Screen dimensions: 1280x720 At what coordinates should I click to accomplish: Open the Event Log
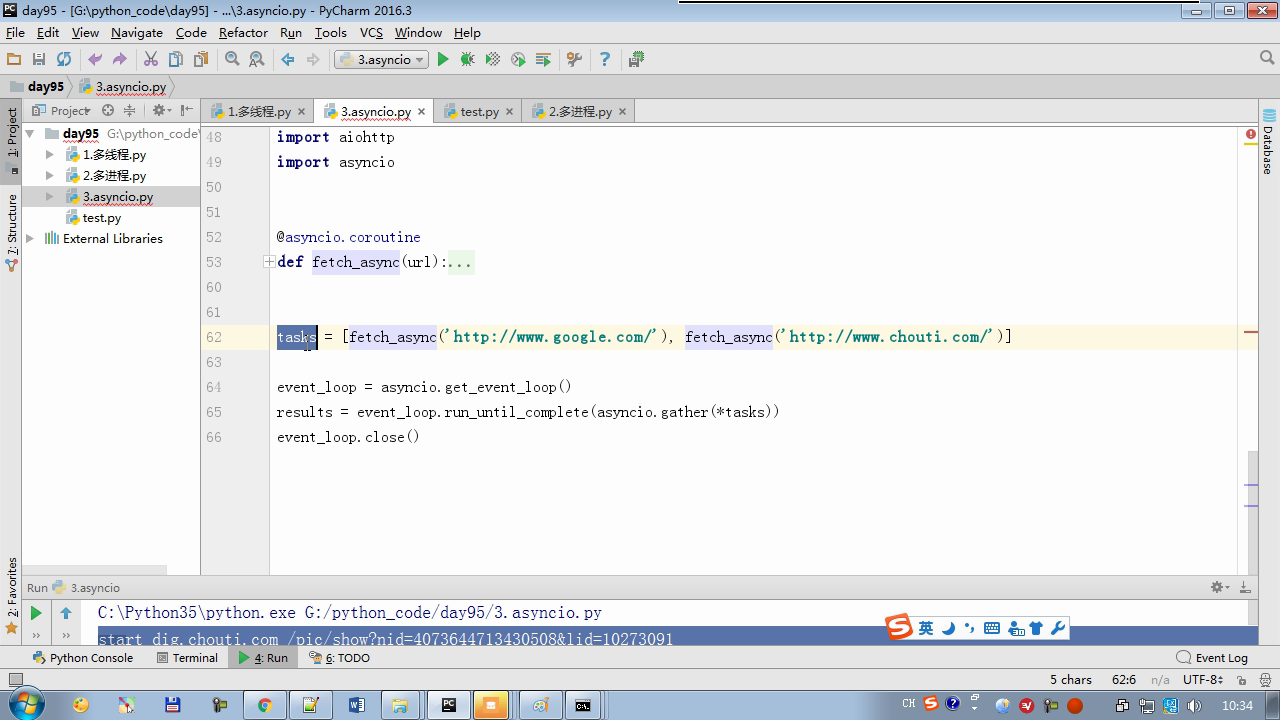[1212, 658]
